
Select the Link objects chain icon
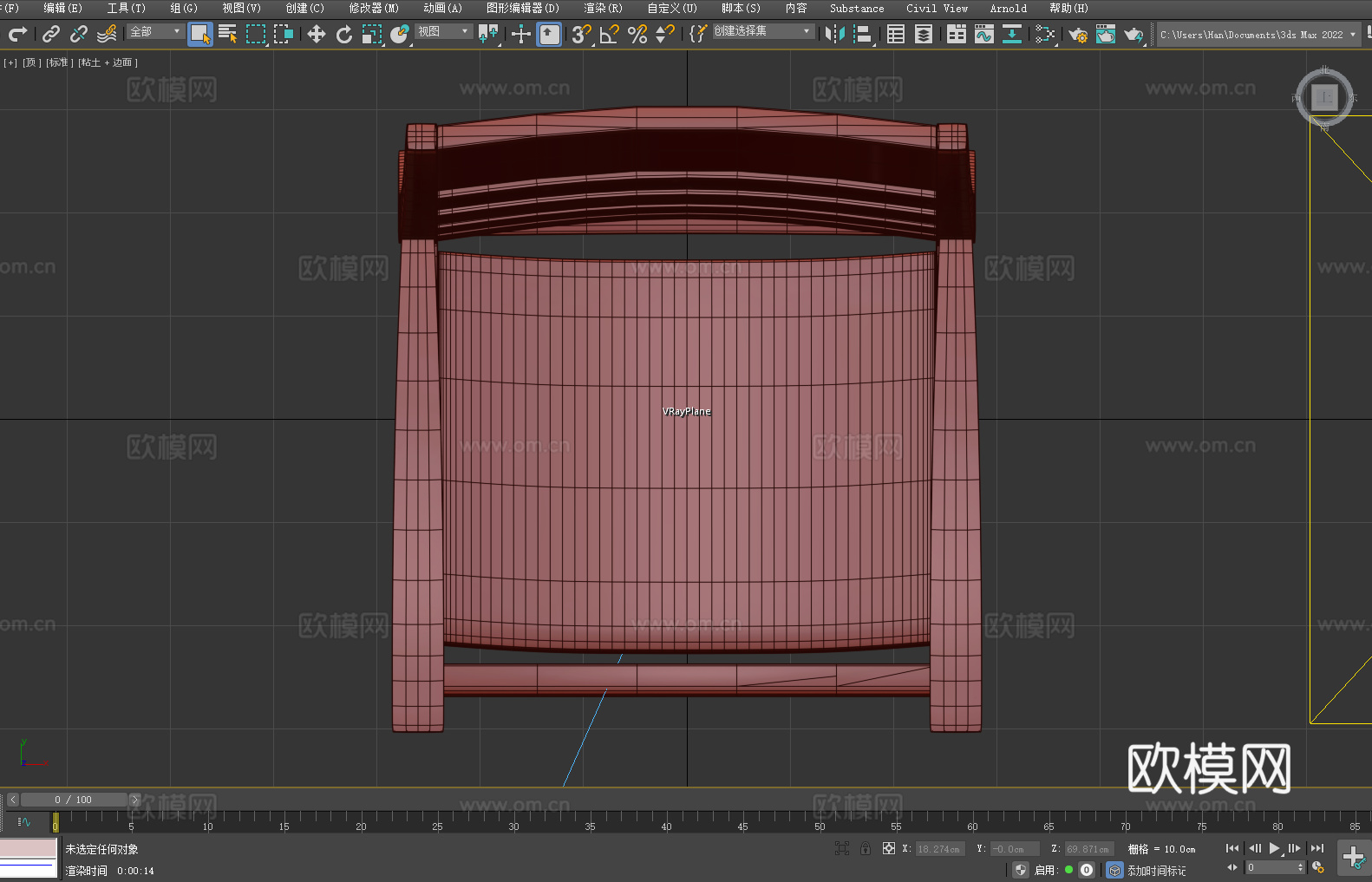(x=51, y=34)
